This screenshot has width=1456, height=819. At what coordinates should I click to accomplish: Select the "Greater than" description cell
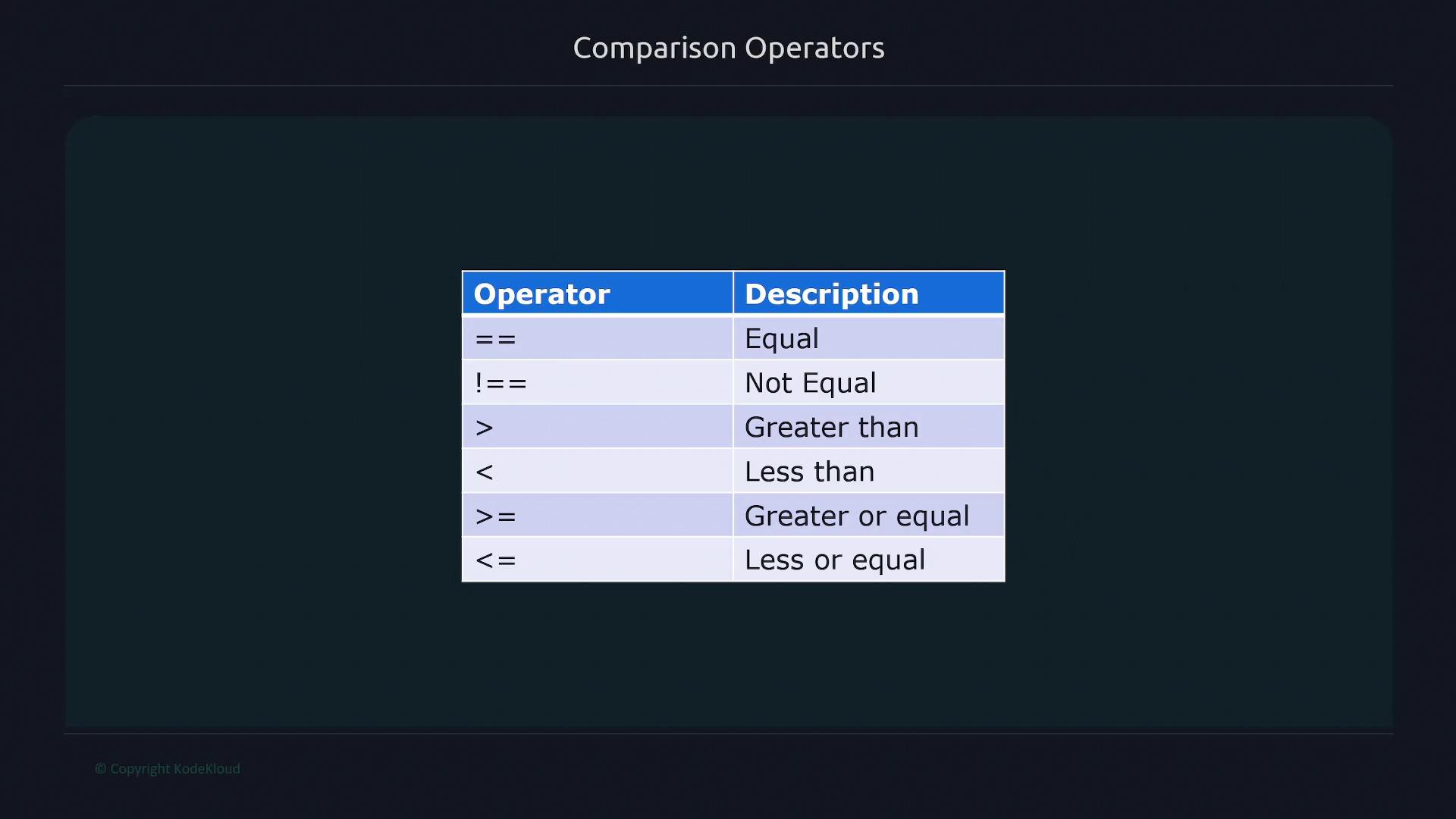(831, 427)
